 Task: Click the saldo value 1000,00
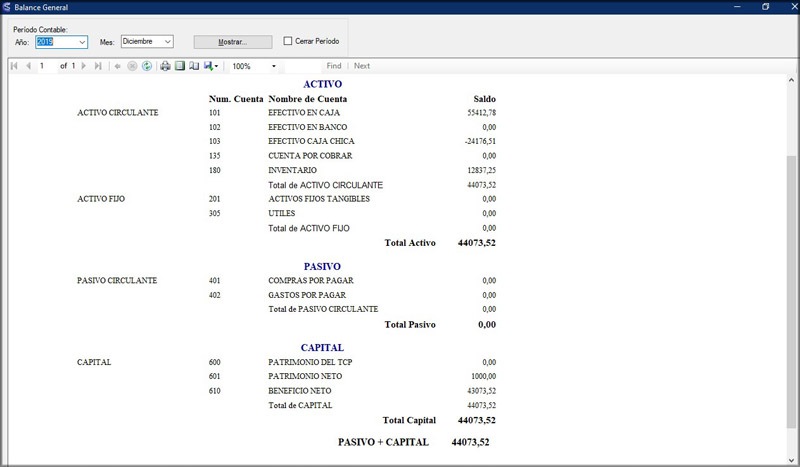[484, 376]
